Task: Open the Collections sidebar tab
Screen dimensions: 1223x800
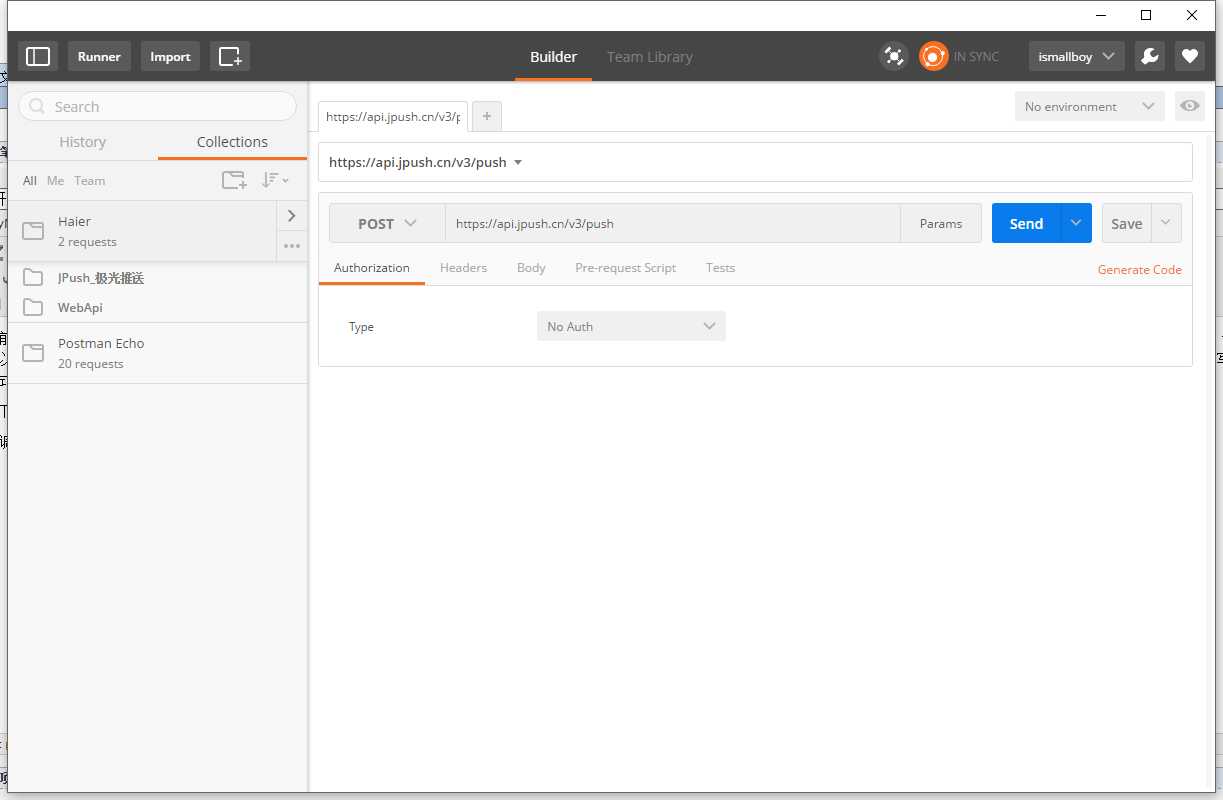Action: [232, 142]
